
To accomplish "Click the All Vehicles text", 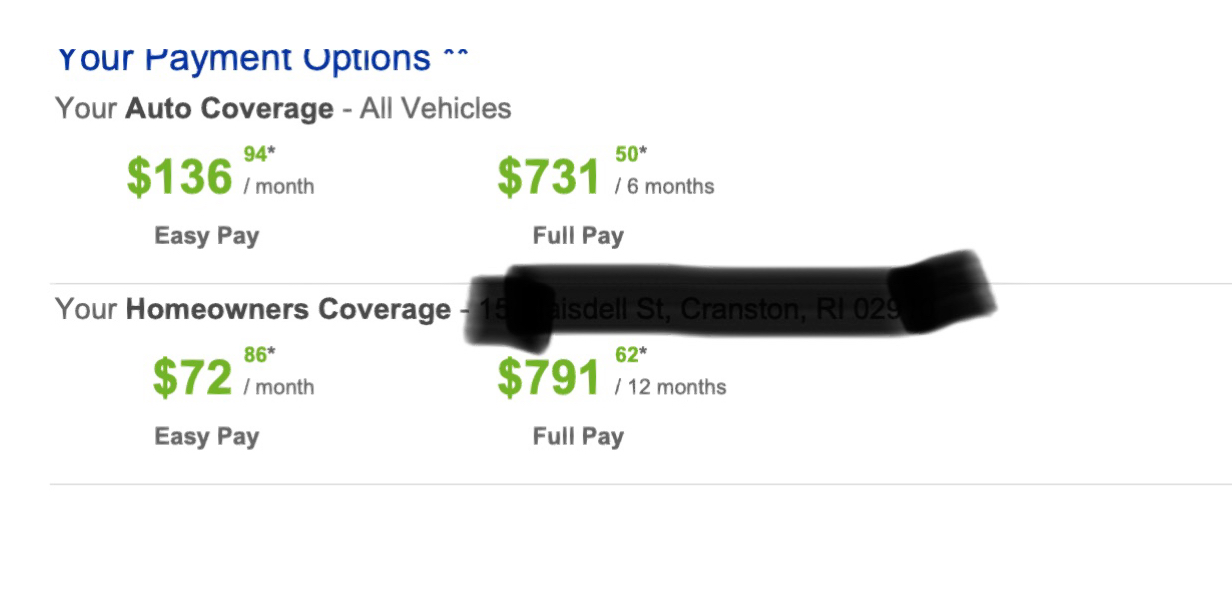I will (436, 108).
